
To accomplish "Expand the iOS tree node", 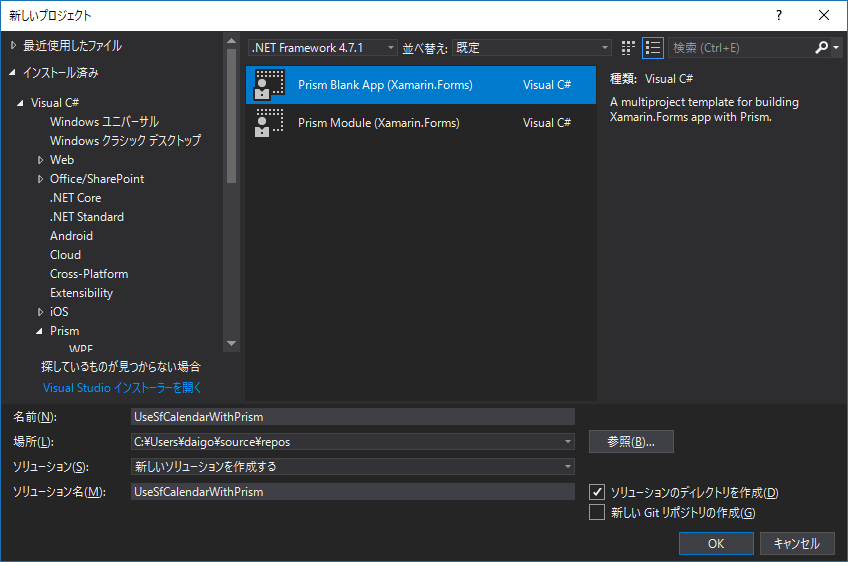I will 41,312.
